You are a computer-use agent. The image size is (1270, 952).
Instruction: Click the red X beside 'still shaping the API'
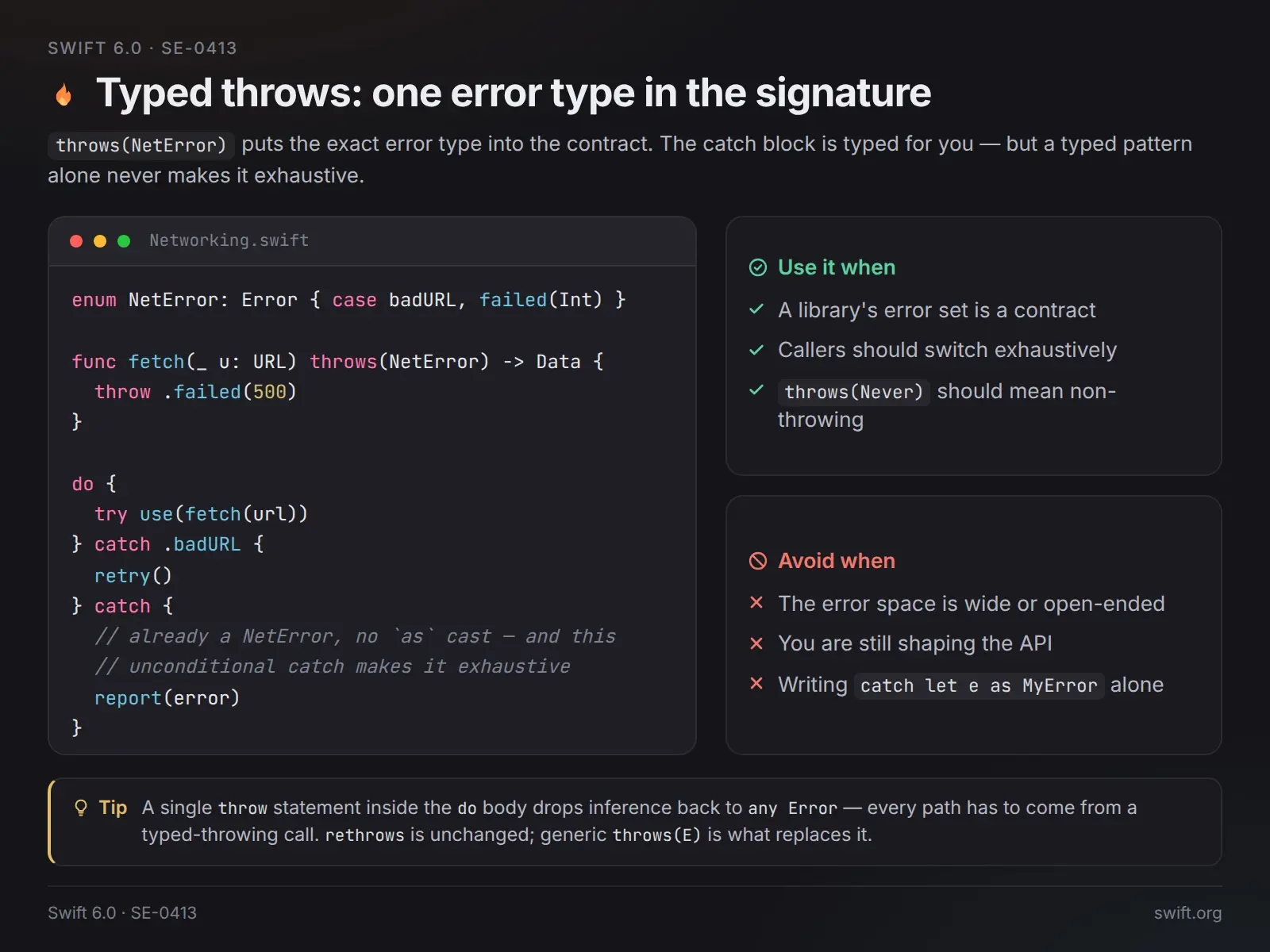coord(756,643)
